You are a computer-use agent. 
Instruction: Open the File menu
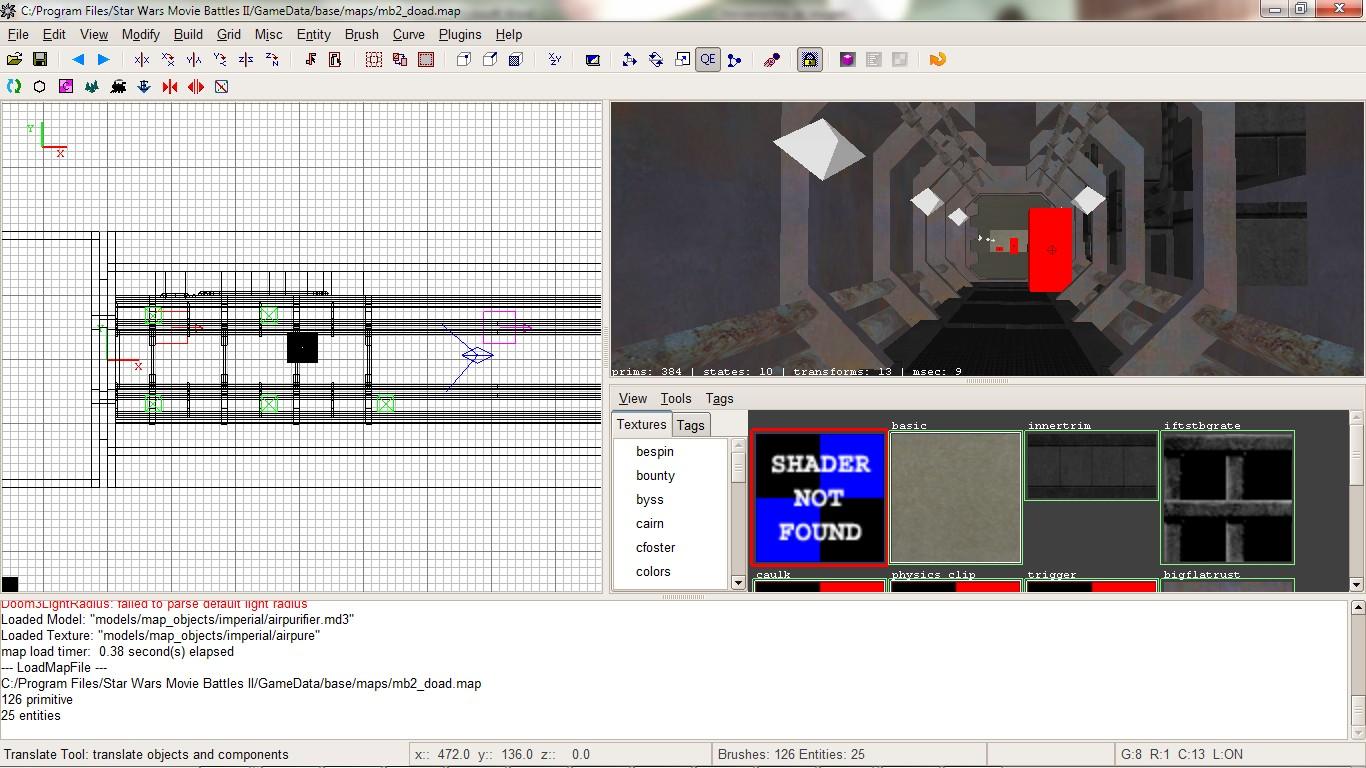[18, 34]
